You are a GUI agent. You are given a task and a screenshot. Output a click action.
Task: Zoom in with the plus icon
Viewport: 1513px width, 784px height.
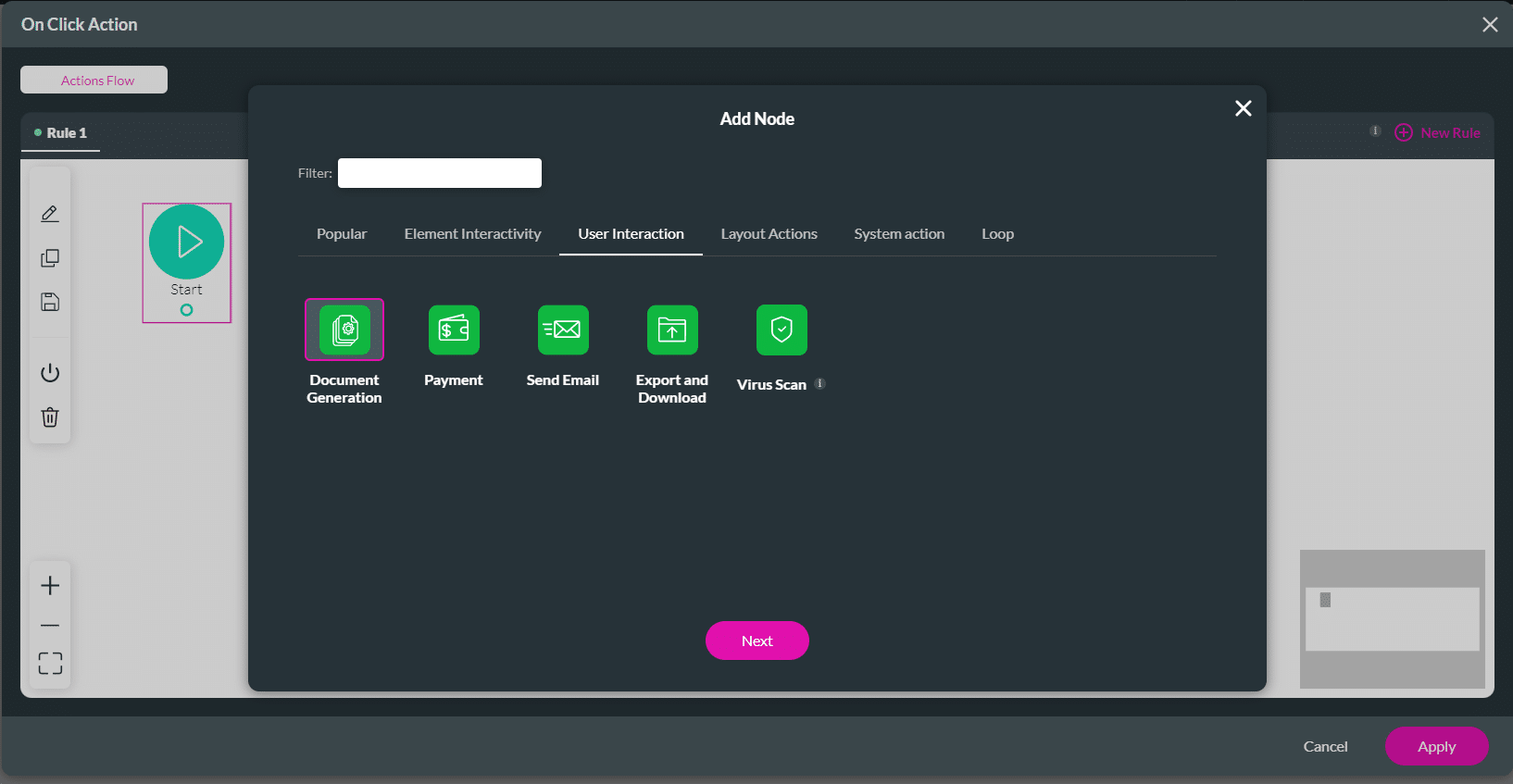[50, 586]
